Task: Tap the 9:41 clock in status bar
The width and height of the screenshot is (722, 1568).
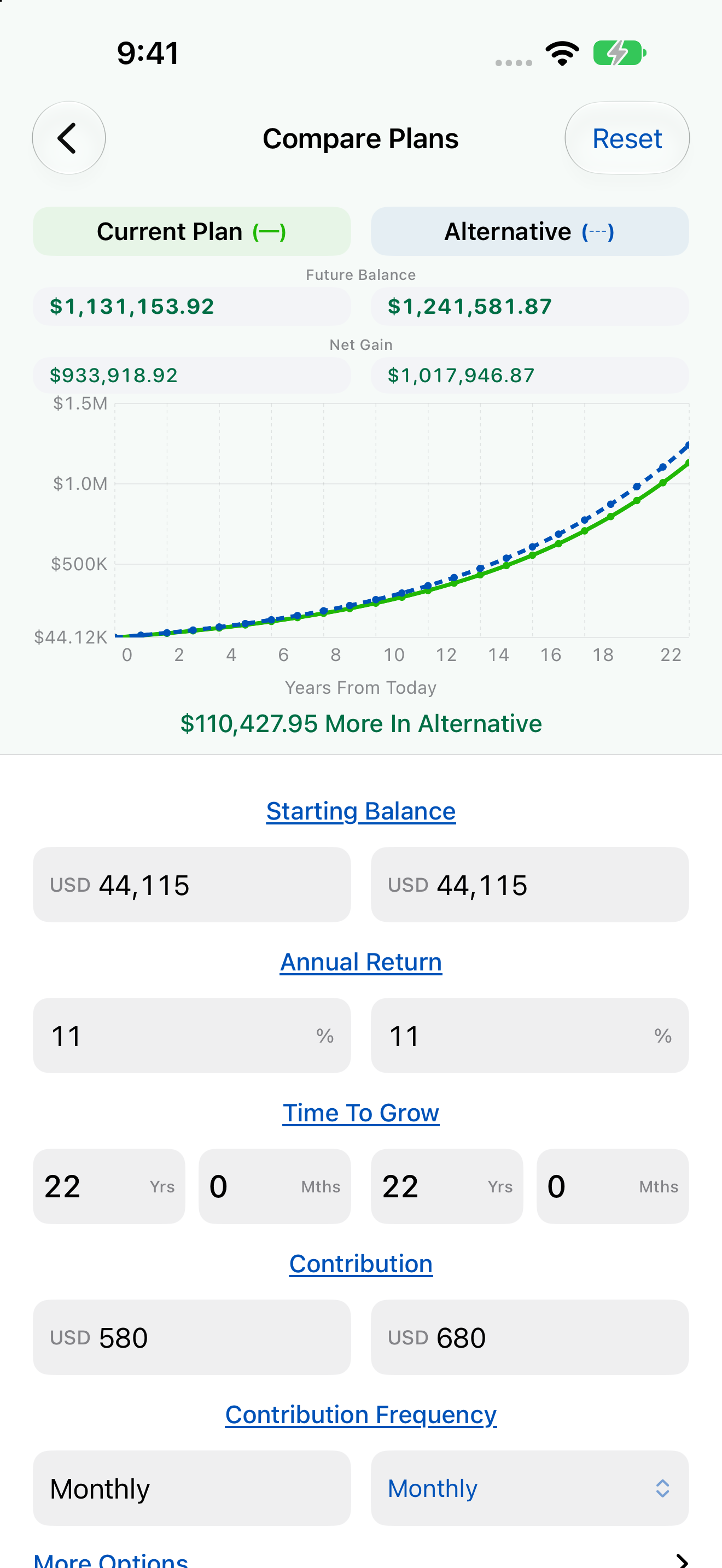Action: click(148, 53)
